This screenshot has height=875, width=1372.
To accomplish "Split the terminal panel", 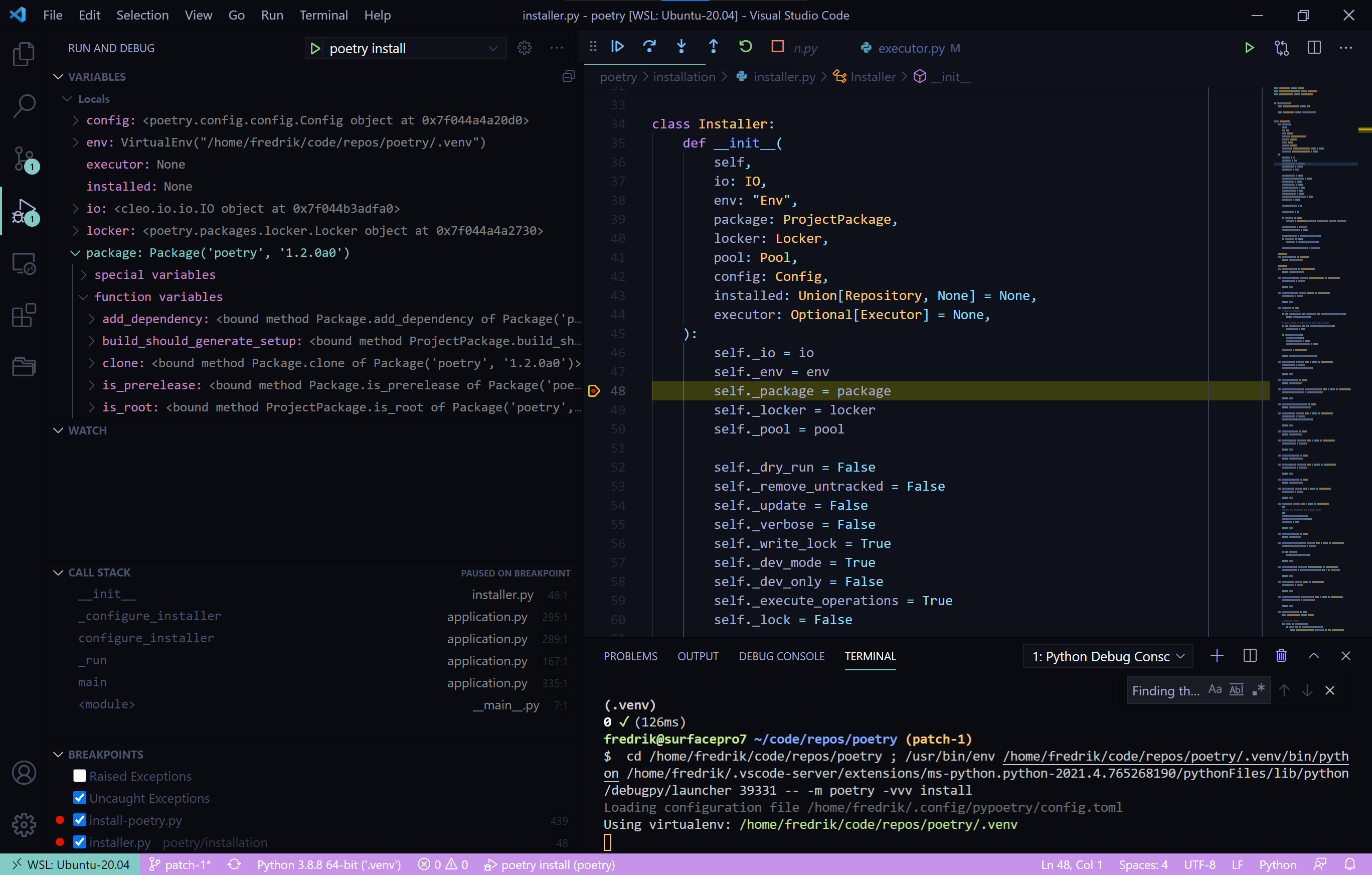I will (1249, 656).
